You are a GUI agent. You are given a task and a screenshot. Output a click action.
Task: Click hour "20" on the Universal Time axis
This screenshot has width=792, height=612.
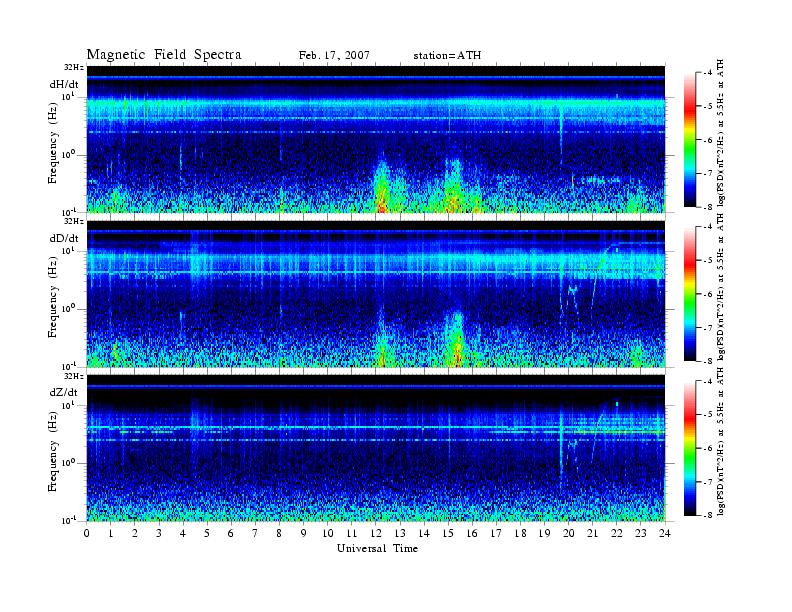(569, 533)
